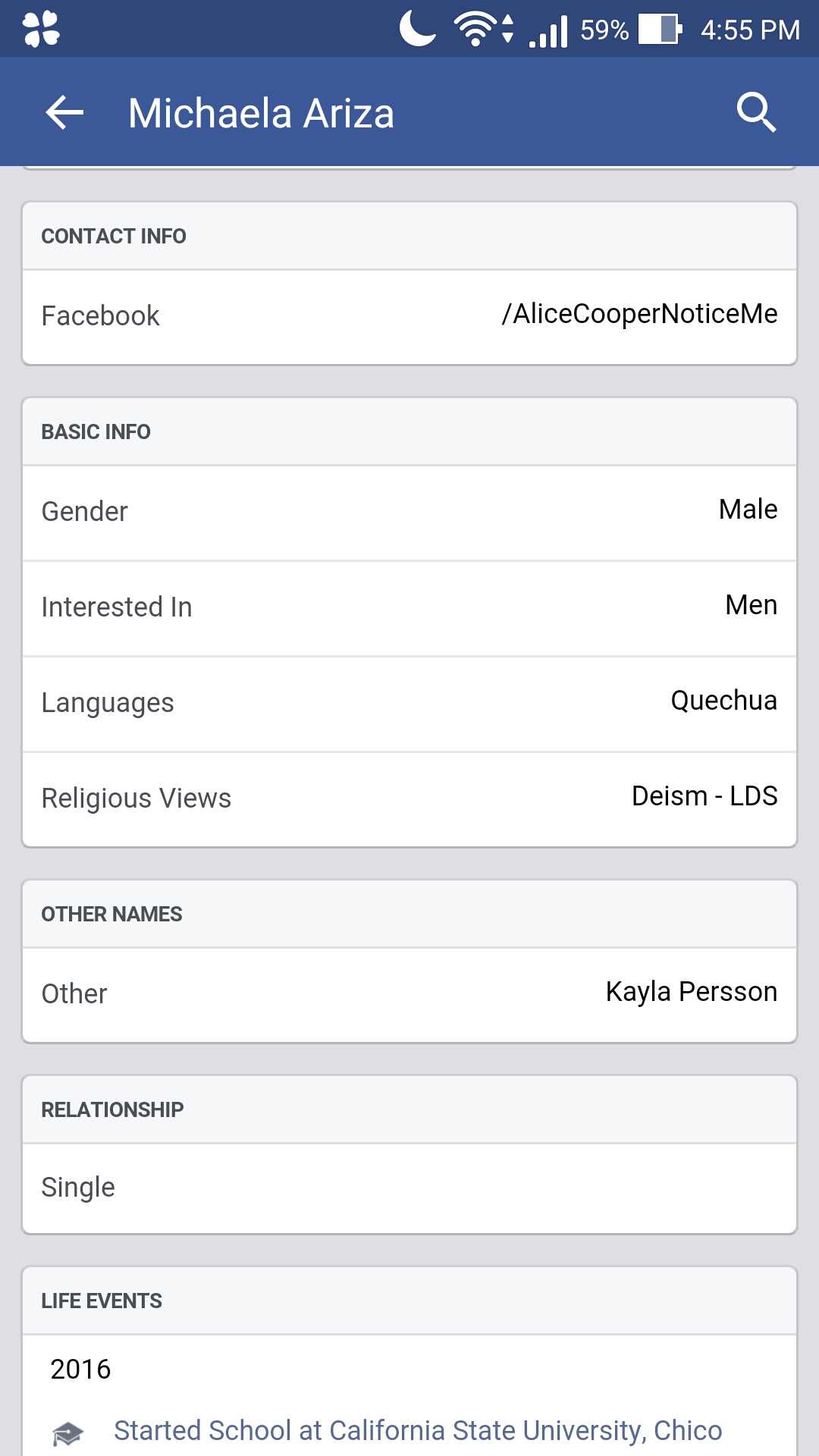Select the Gender Male row

[x=409, y=513]
